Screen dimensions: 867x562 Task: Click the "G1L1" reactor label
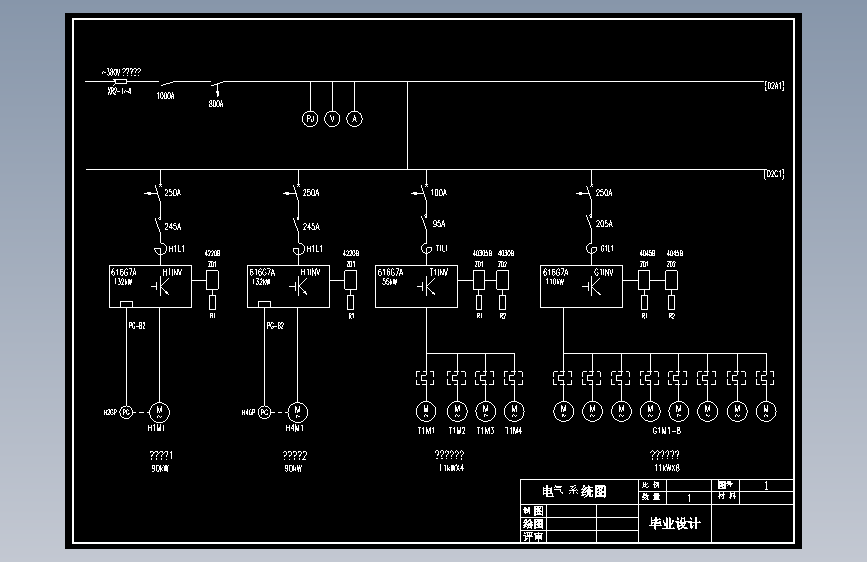(x=607, y=248)
